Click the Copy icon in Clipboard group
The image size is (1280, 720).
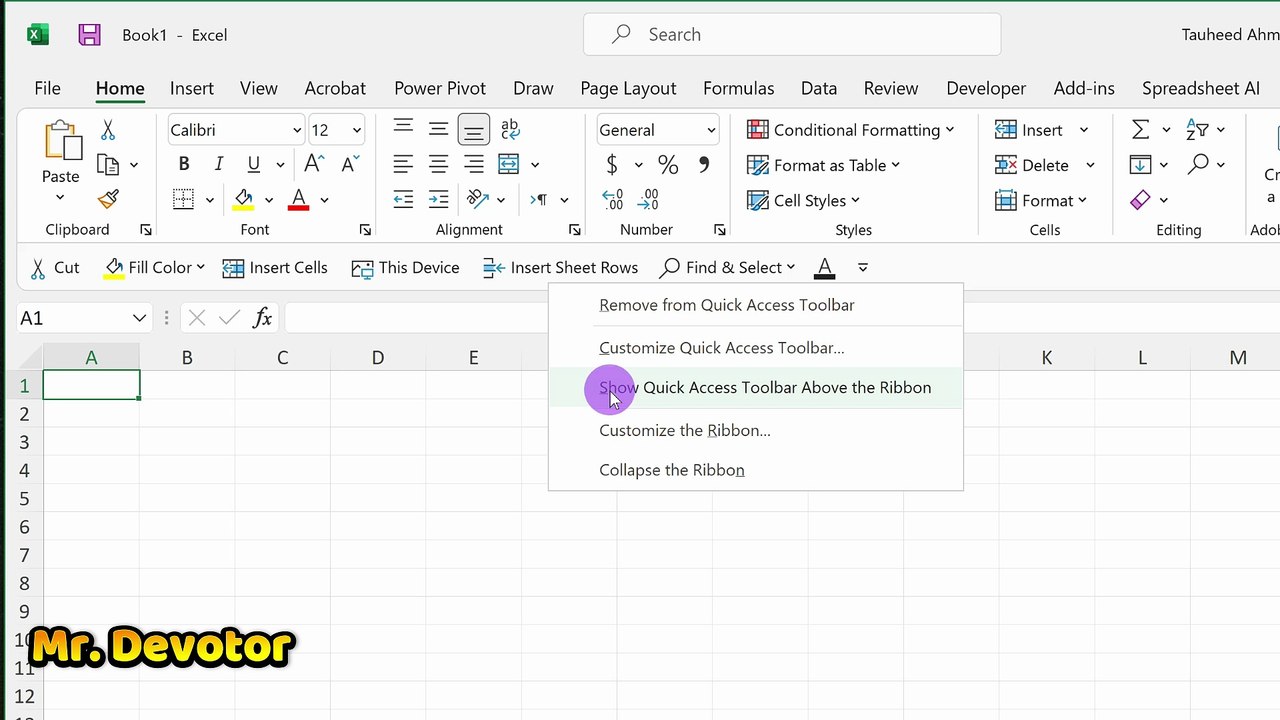click(108, 165)
